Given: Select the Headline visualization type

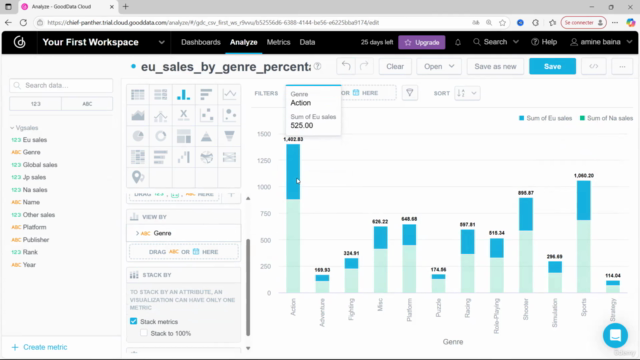Looking at the screenshot, I should tap(183, 116).
